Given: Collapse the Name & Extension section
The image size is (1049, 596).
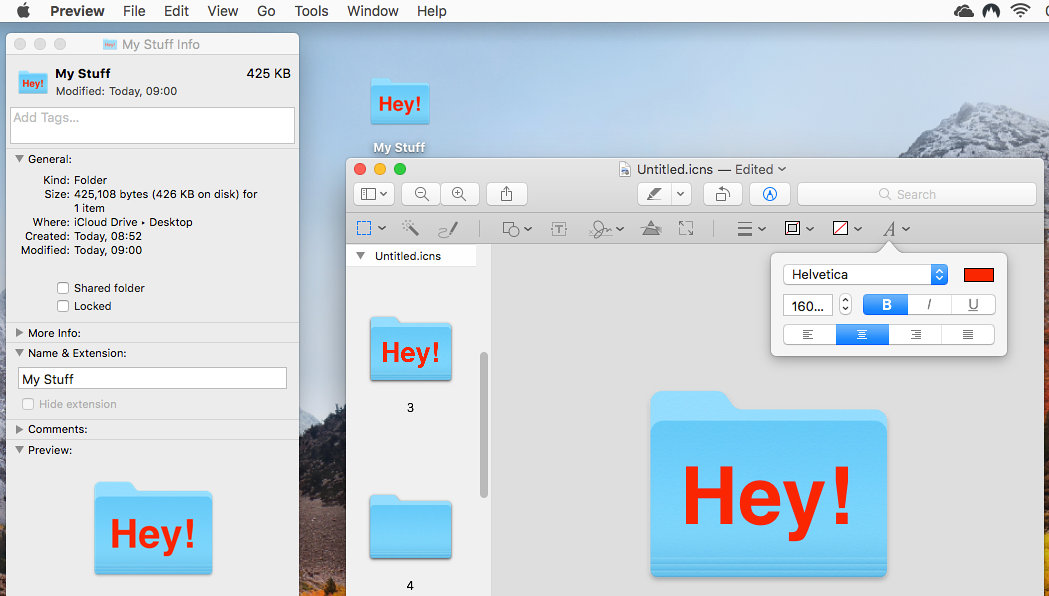Looking at the screenshot, I should click(18, 355).
